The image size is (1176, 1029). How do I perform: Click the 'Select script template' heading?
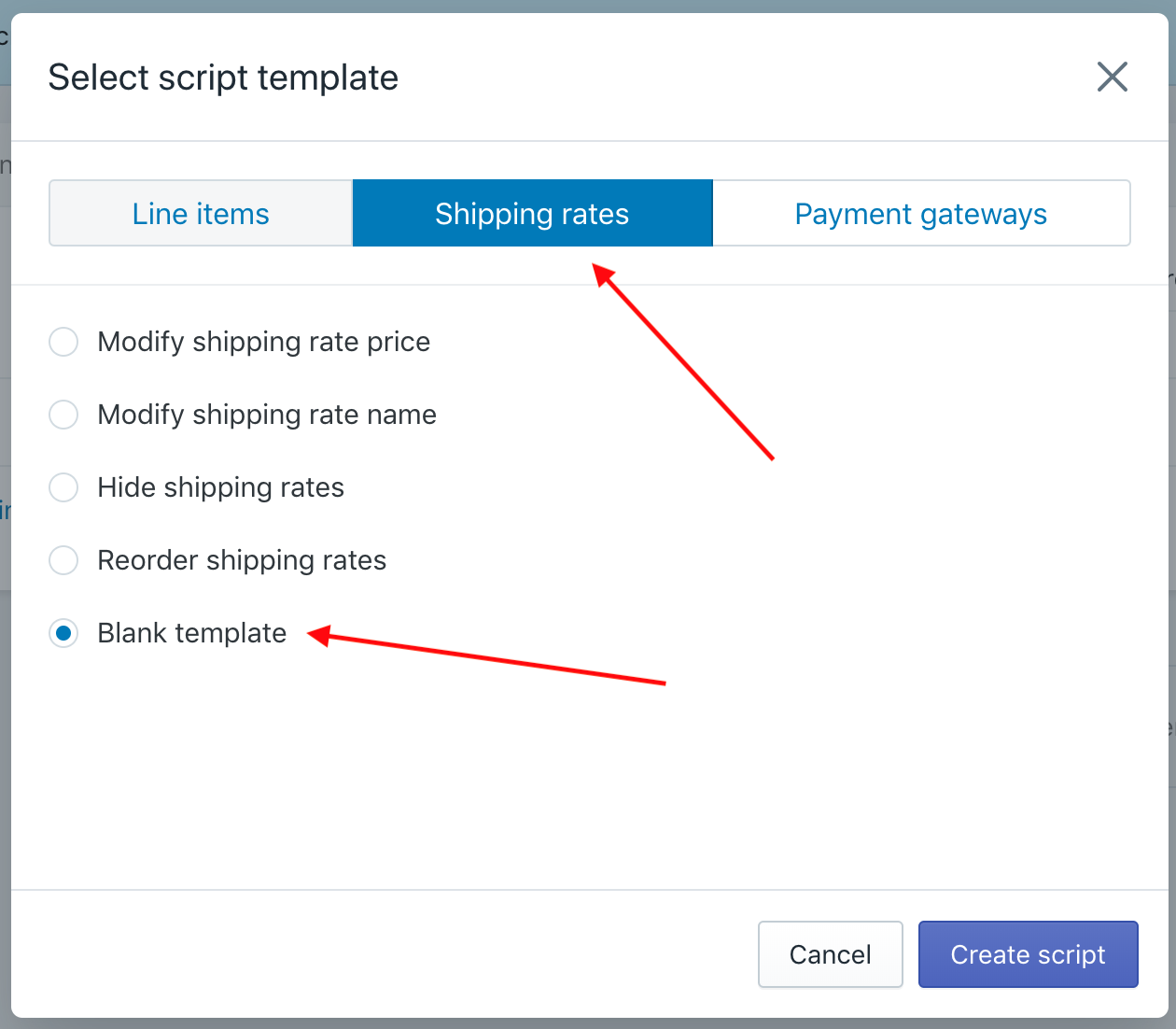coord(223,78)
